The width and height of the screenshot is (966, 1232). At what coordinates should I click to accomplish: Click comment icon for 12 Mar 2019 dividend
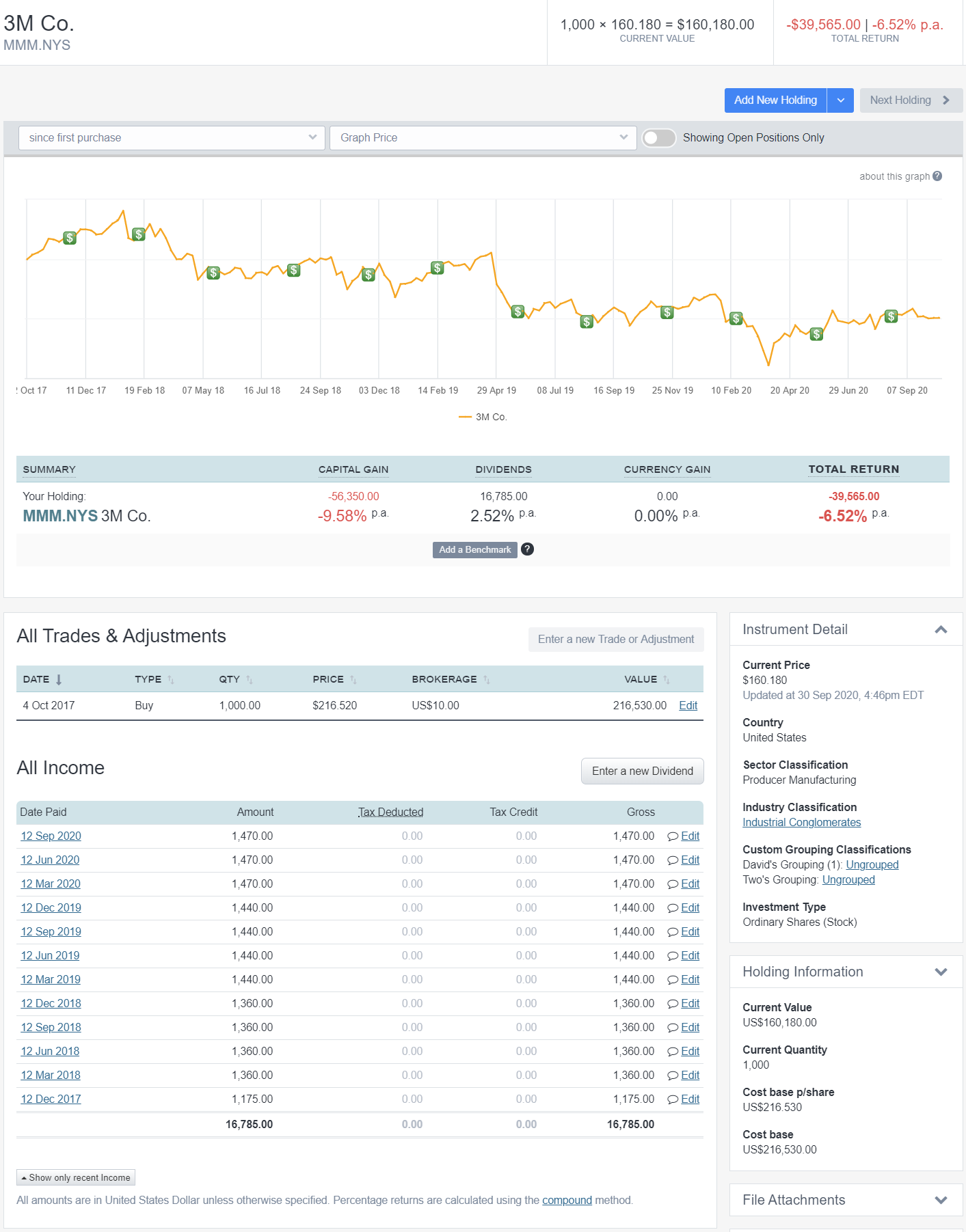[x=673, y=980]
